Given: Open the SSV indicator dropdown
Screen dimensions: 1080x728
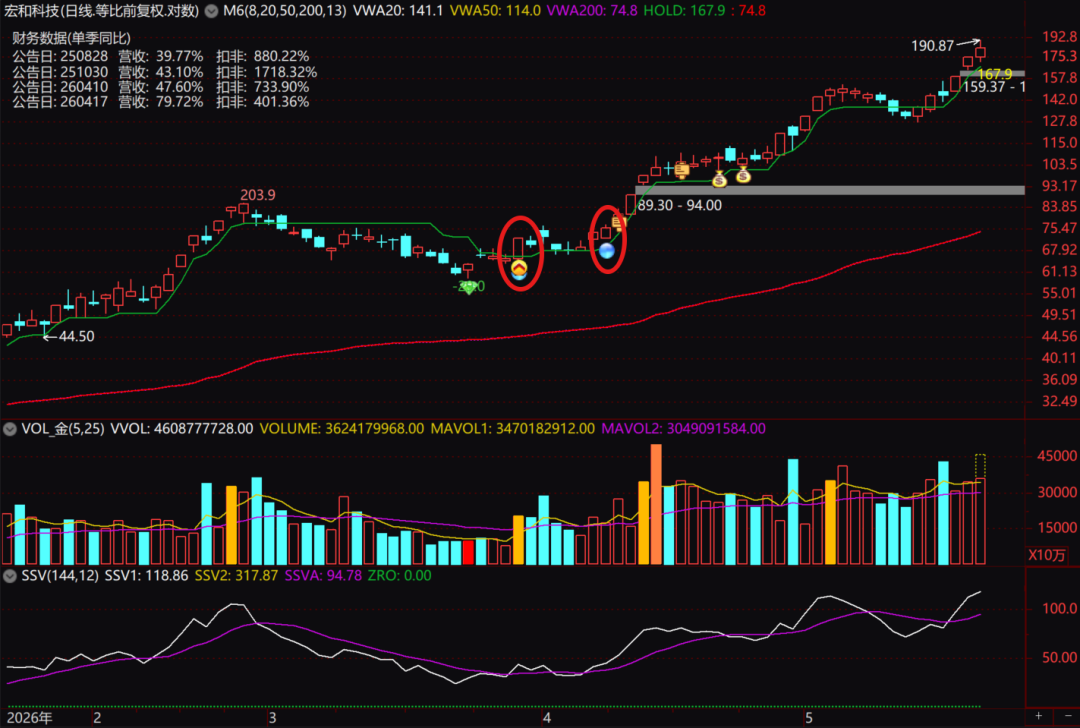Looking at the screenshot, I should [x=10, y=576].
